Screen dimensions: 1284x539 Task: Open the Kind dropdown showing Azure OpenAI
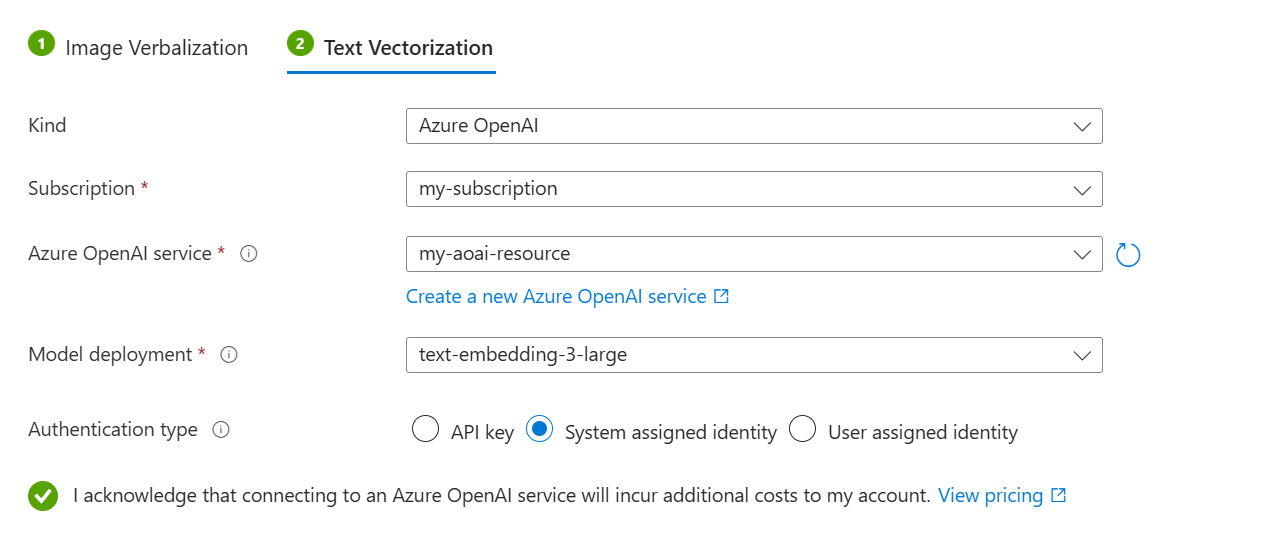tap(753, 126)
